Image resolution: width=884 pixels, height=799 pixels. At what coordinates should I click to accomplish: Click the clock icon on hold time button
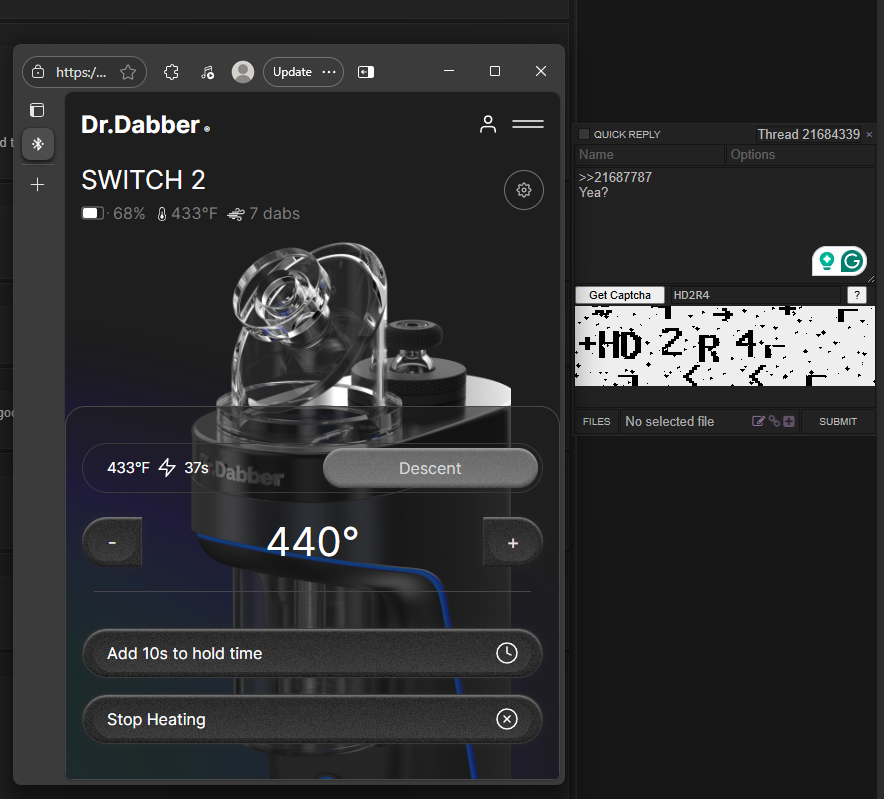(x=507, y=653)
